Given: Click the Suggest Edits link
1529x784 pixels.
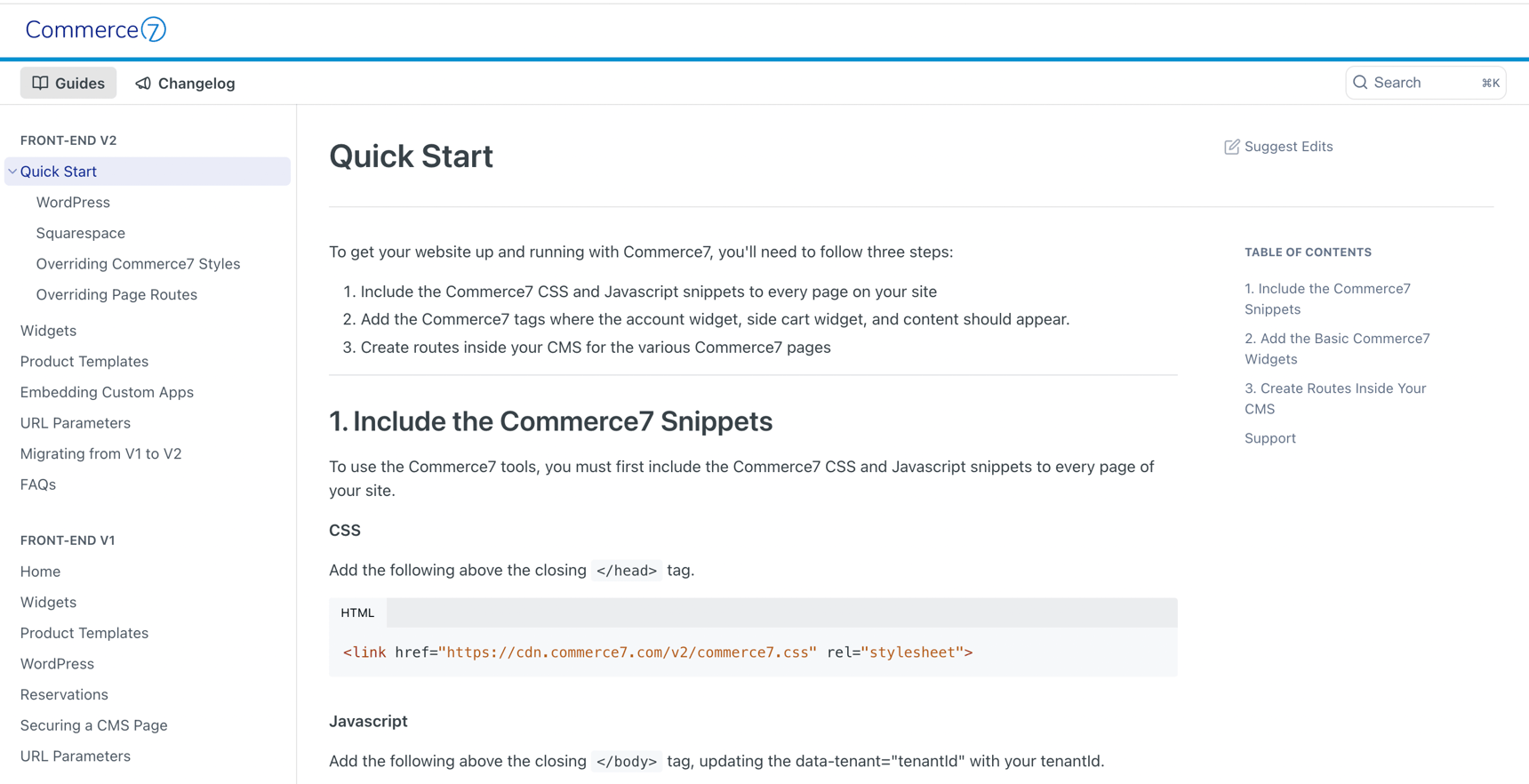Looking at the screenshot, I should coord(1278,147).
